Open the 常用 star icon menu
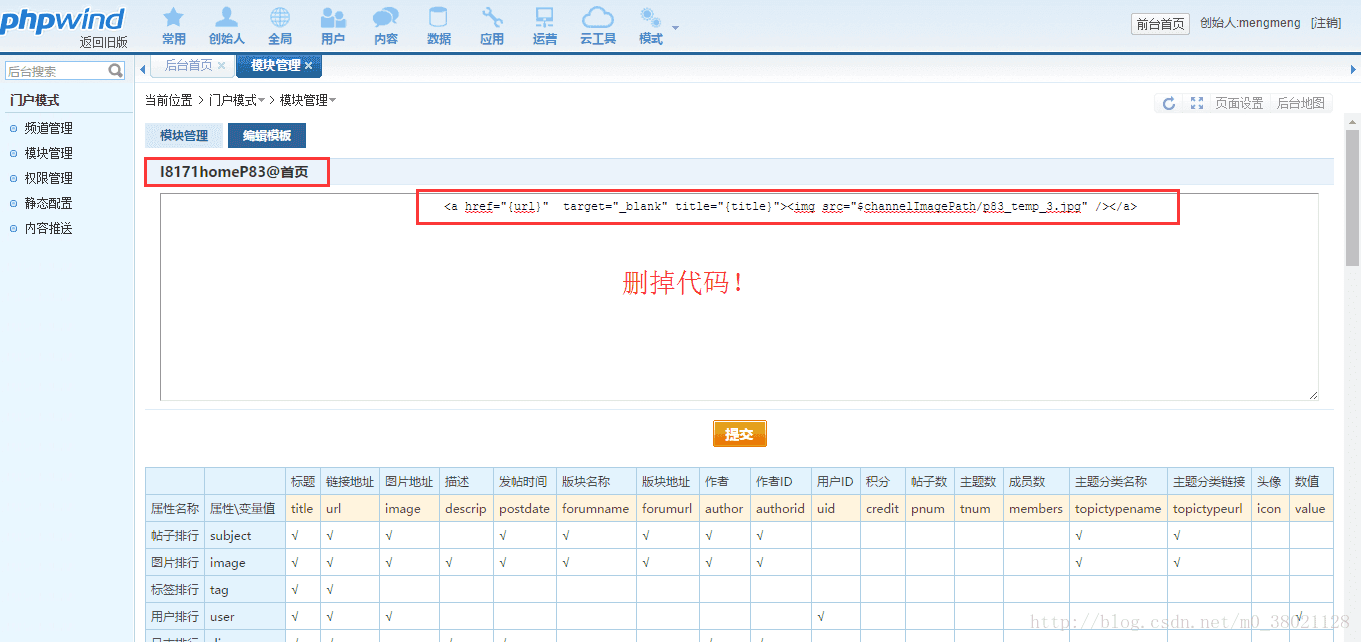The height and width of the screenshot is (642, 1361). [173, 25]
